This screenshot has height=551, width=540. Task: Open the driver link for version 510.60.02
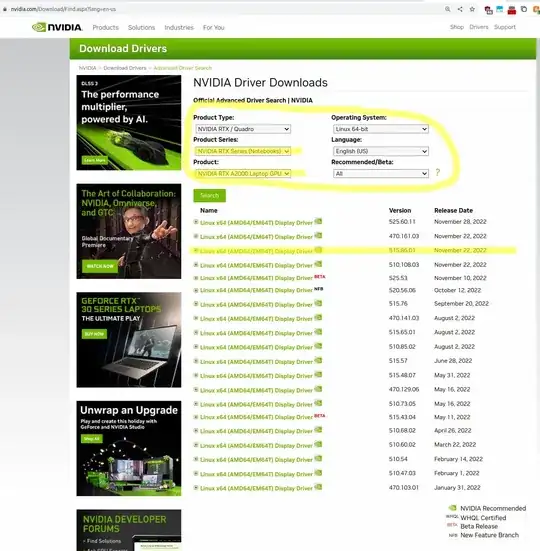[x=256, y=446]
